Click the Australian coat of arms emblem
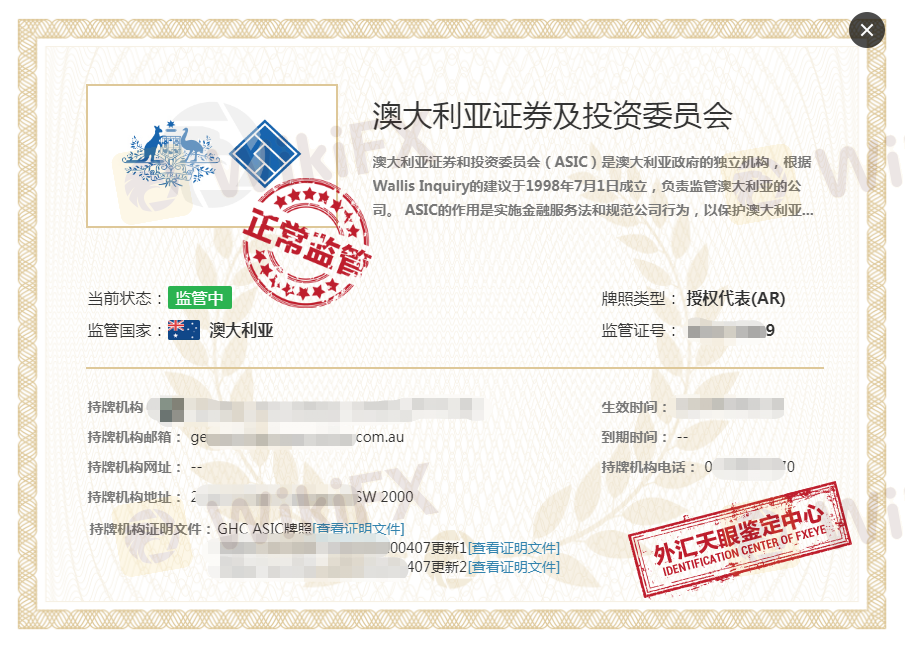 [x=170, y=153]
